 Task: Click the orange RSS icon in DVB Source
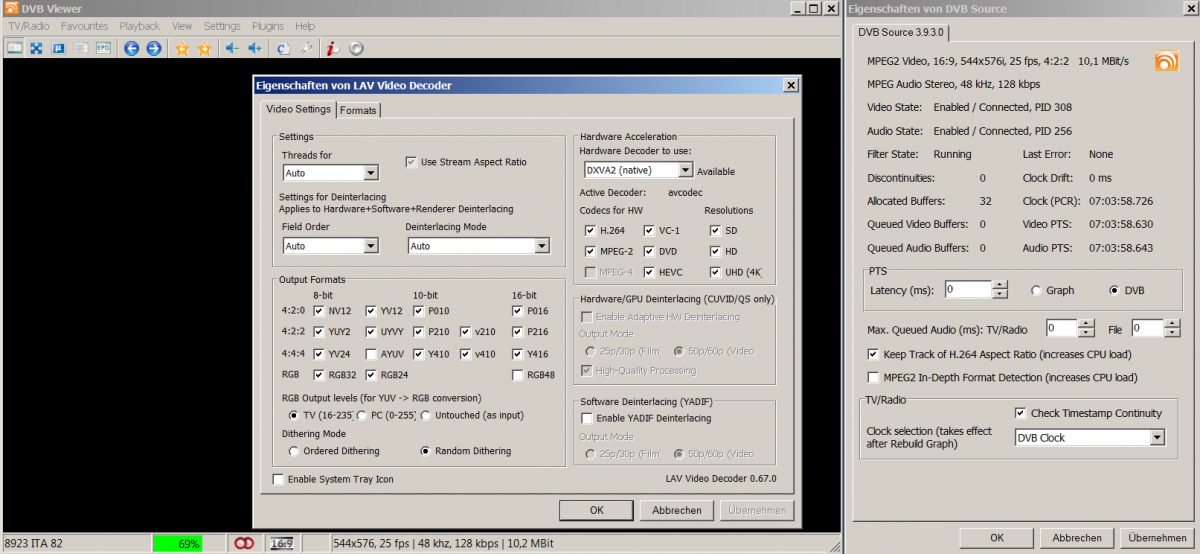click(x=1166, y=61)
